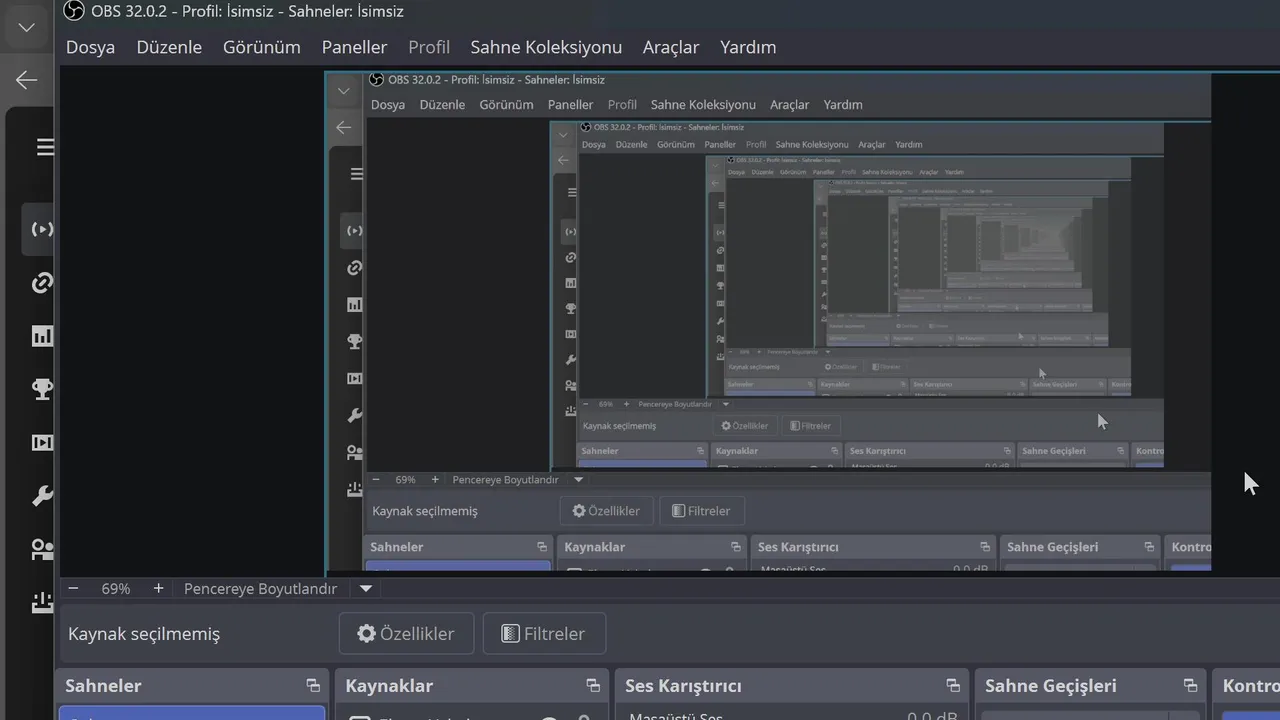Undock the Kaynaklar panel with its float icon
1280x720 pixels.
(x=593, y=686)
